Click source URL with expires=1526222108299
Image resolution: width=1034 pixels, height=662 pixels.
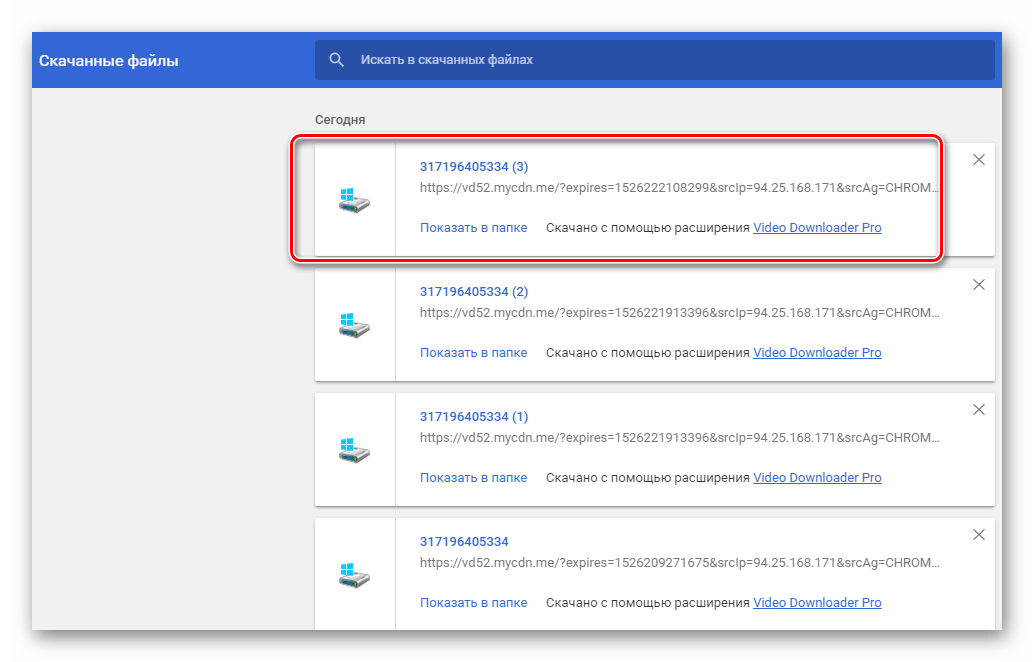[679, 188]
